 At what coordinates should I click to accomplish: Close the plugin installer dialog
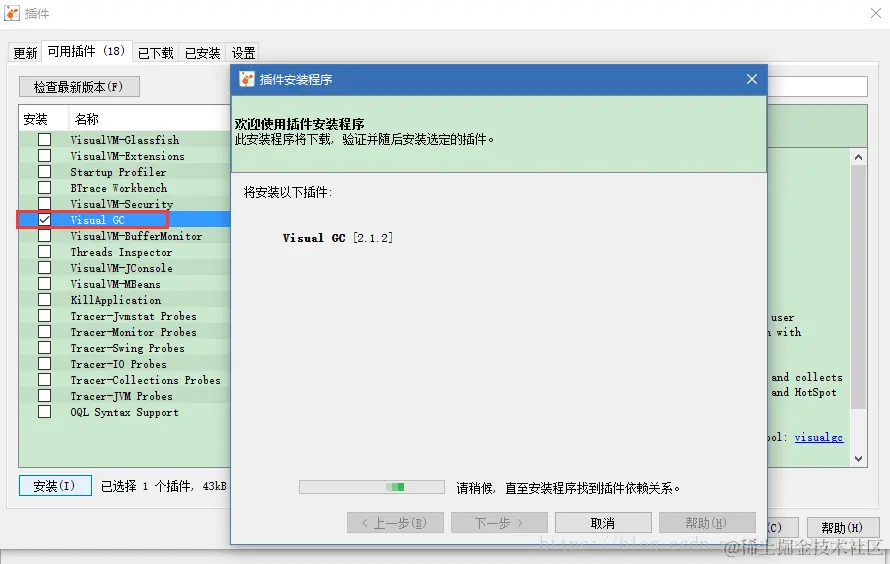coord(752,79)
